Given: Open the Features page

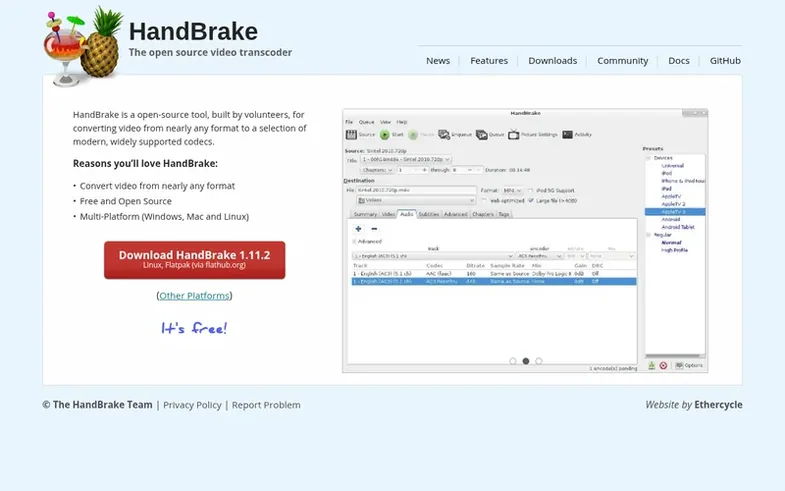Looking at the screenshot, I should point(489,61).
